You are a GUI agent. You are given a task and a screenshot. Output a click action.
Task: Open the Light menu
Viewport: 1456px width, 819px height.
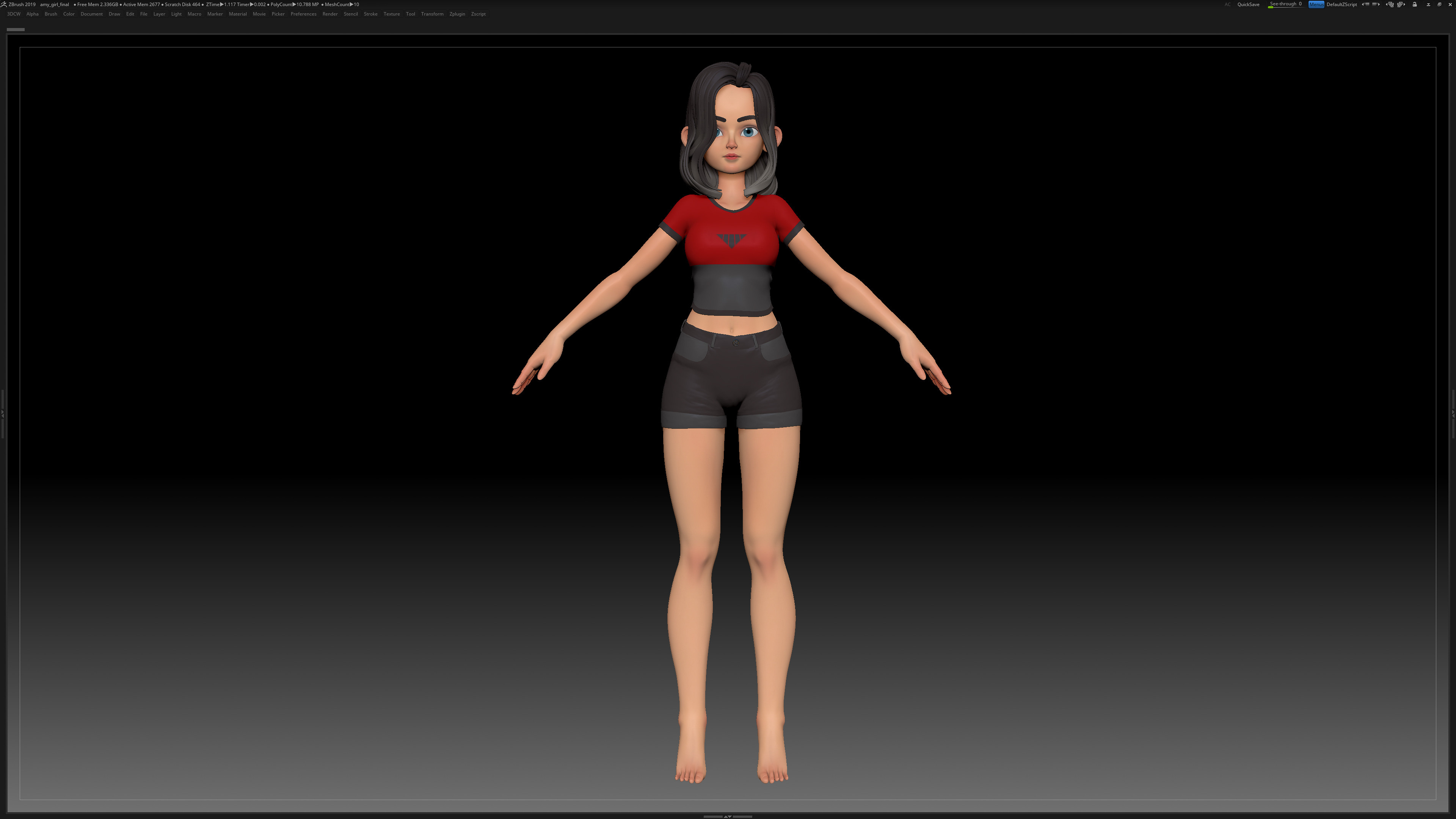pyautogui.click(x=176, y=14)
